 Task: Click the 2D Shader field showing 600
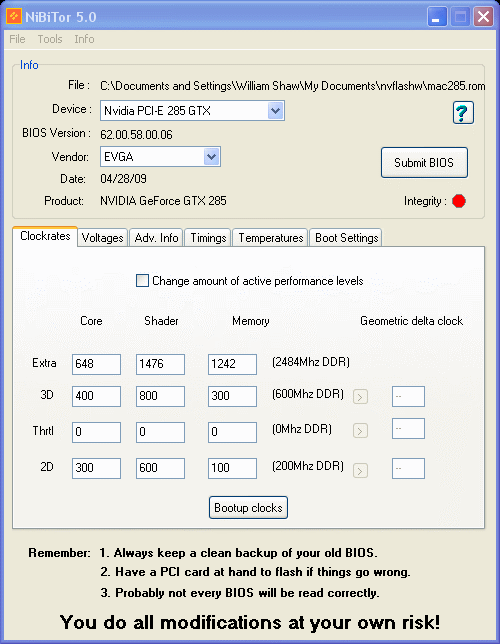point(160,468)
